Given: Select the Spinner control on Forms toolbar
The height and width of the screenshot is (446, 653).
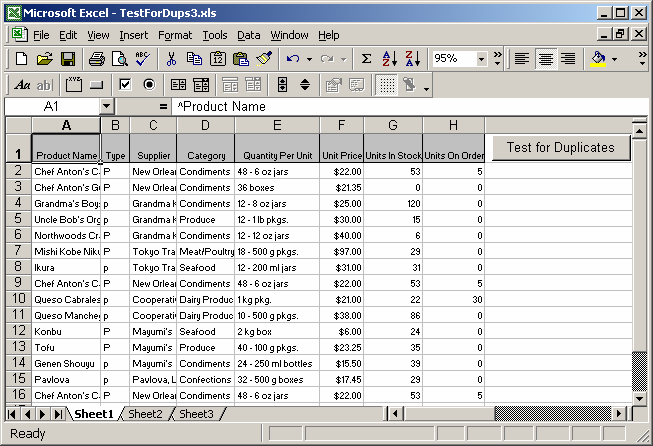Looking at the screenshot, I should (x=305, y=85).
